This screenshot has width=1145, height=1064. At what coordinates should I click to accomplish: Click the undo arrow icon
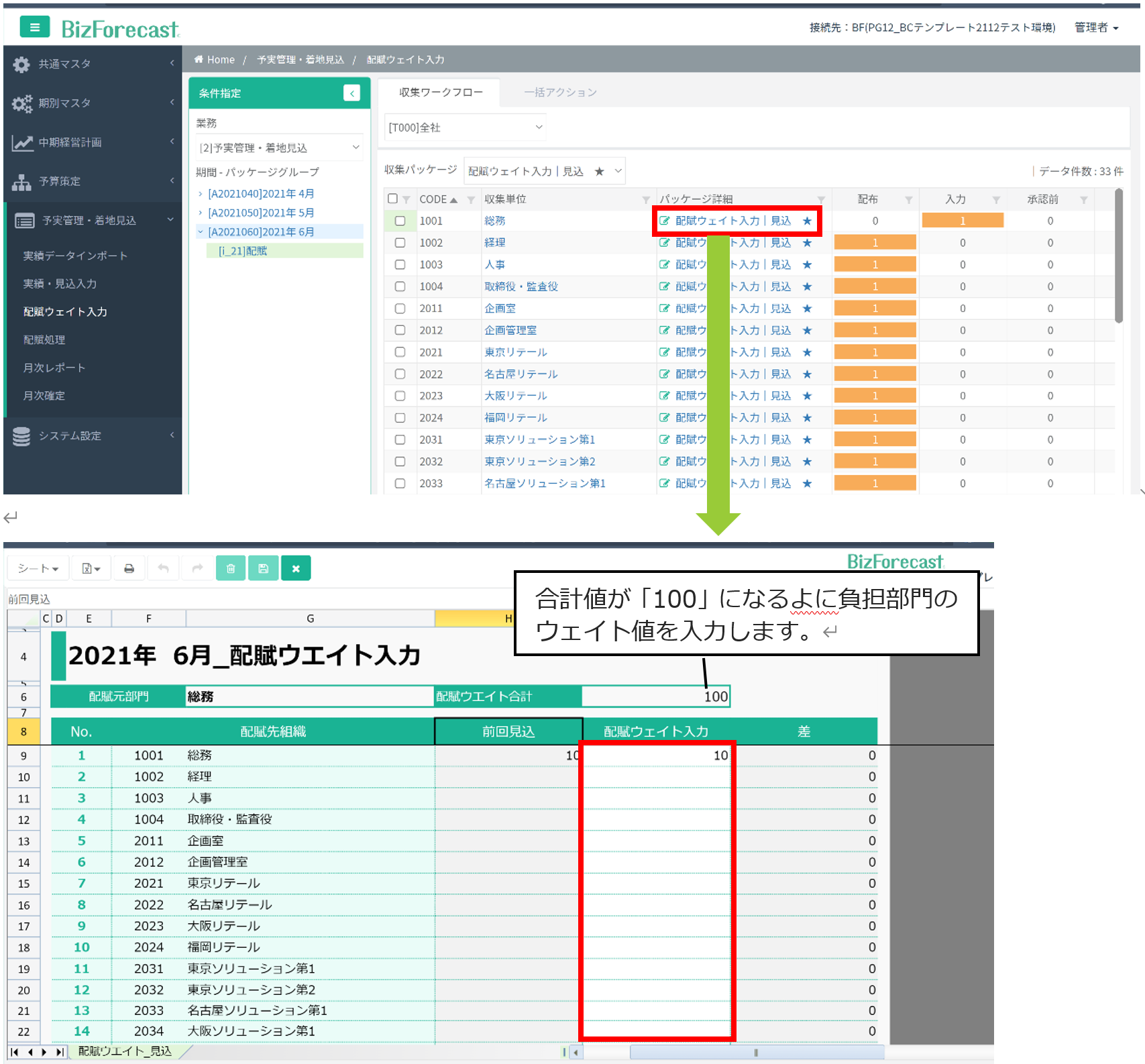tap(163, 568)
